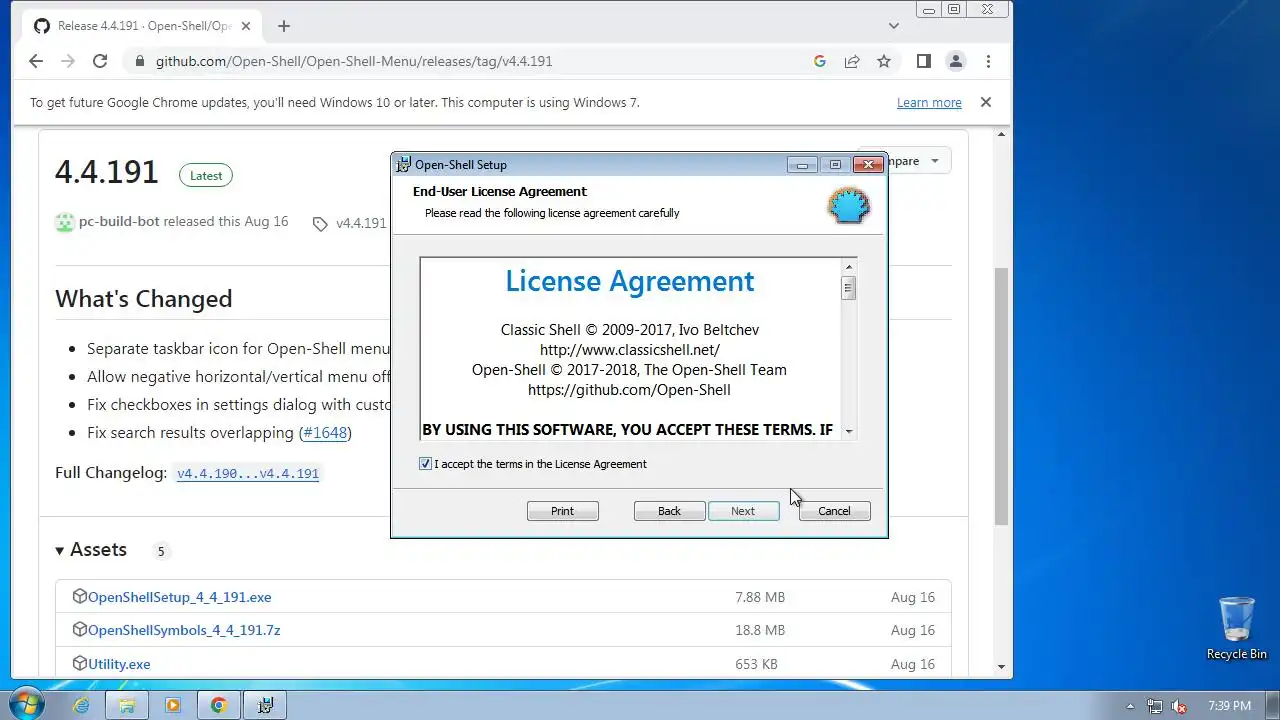Open the Windows Start menu
Screen dimensions: 1280x720
pos(26,705)
